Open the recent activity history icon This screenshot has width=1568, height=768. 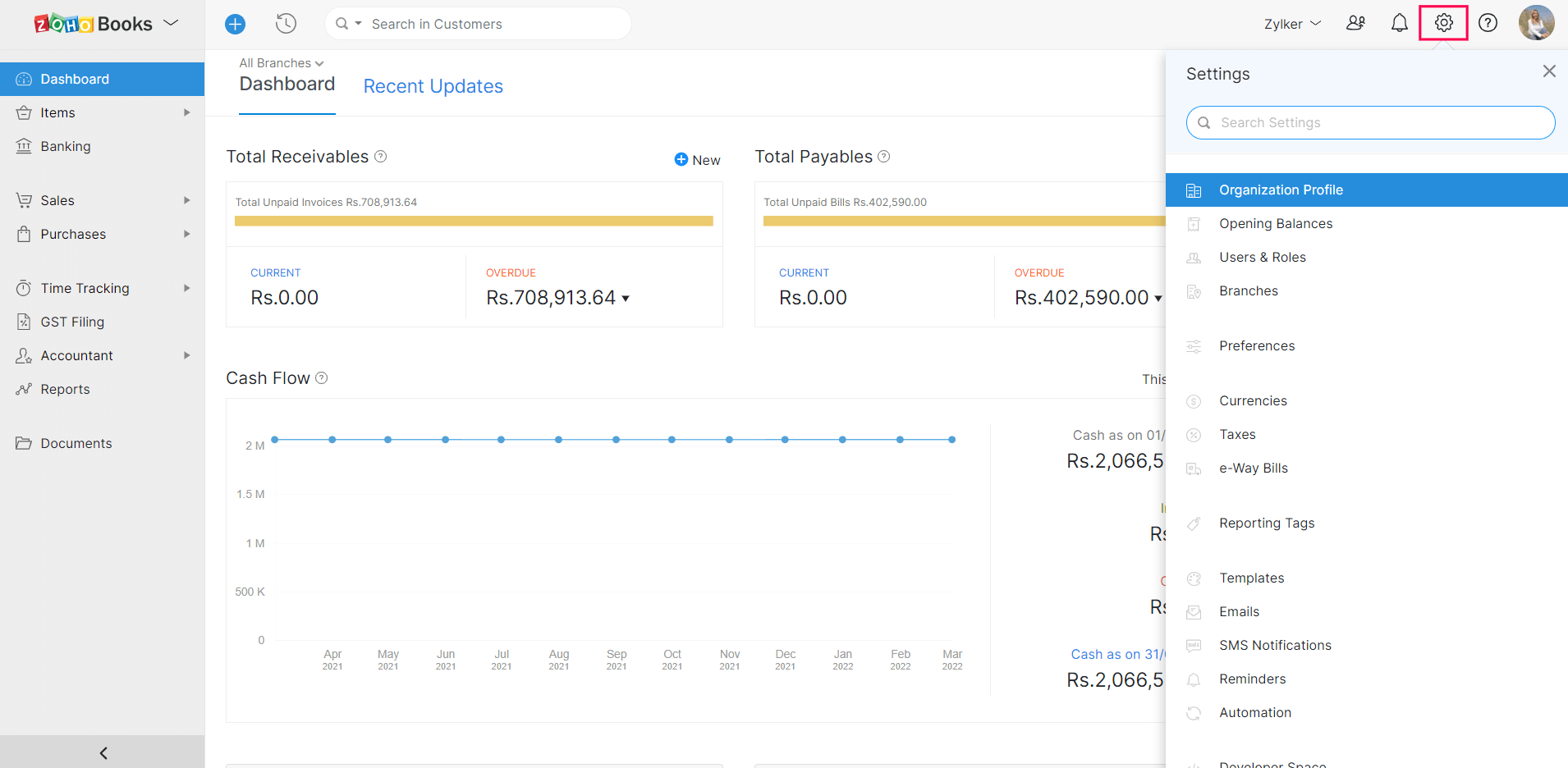tap(286, 24)
